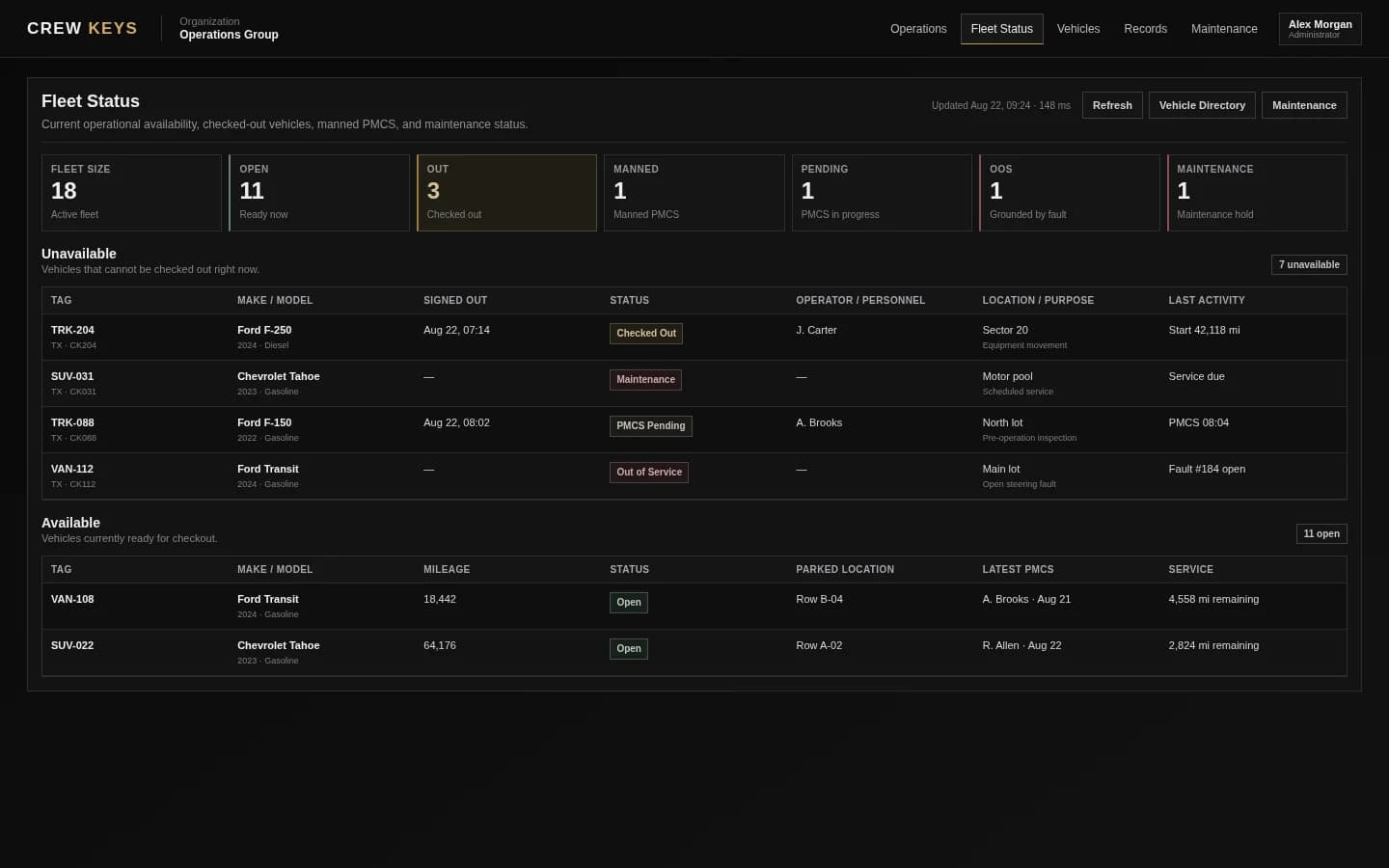Click Ford F-150 in the TRK-088 row

(x=264, y=422)
